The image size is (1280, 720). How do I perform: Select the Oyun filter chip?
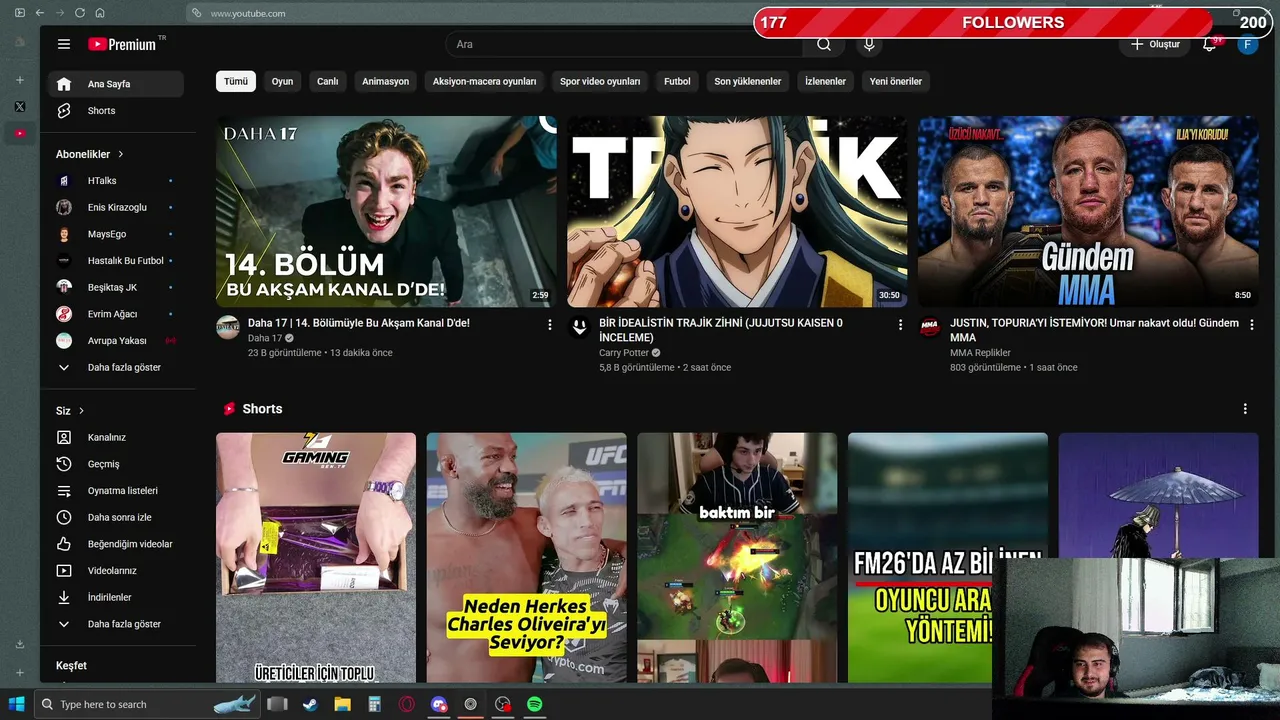pyautogui.click(x=283, y=81)
